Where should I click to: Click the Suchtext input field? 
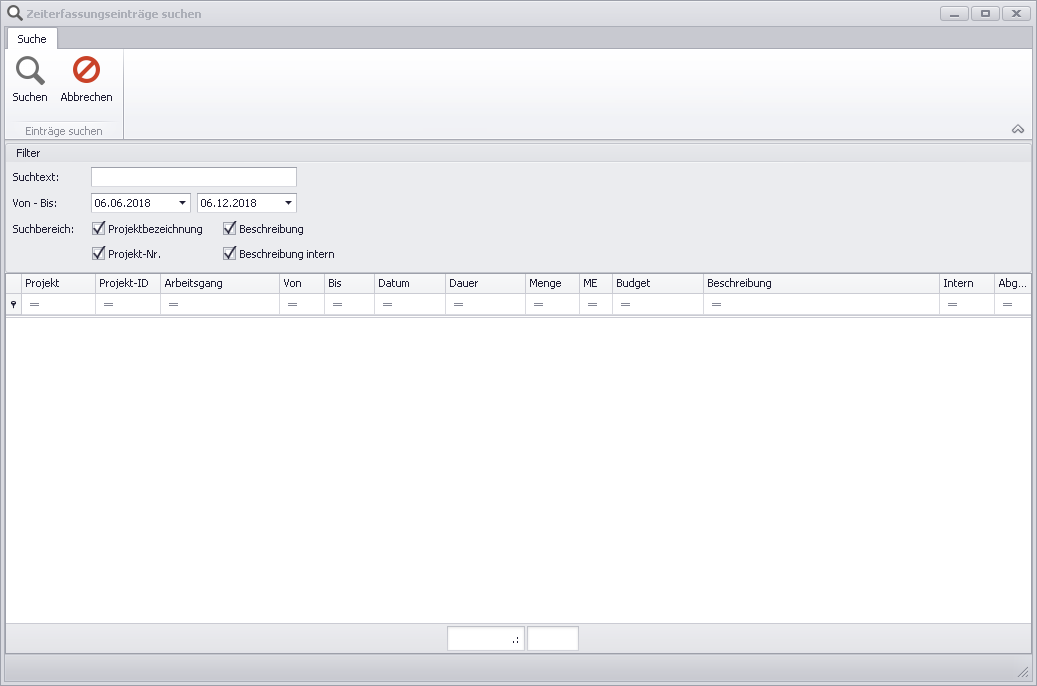[194, 177]
